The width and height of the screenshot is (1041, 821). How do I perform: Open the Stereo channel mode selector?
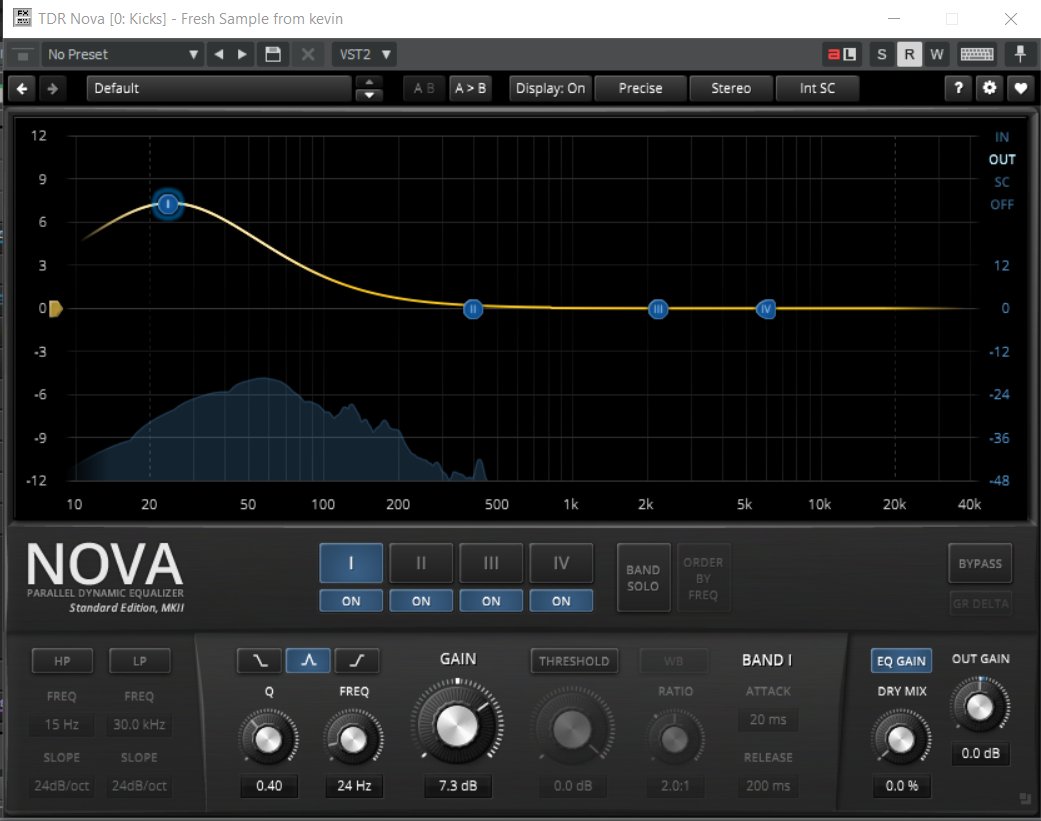tap(731, 88)
